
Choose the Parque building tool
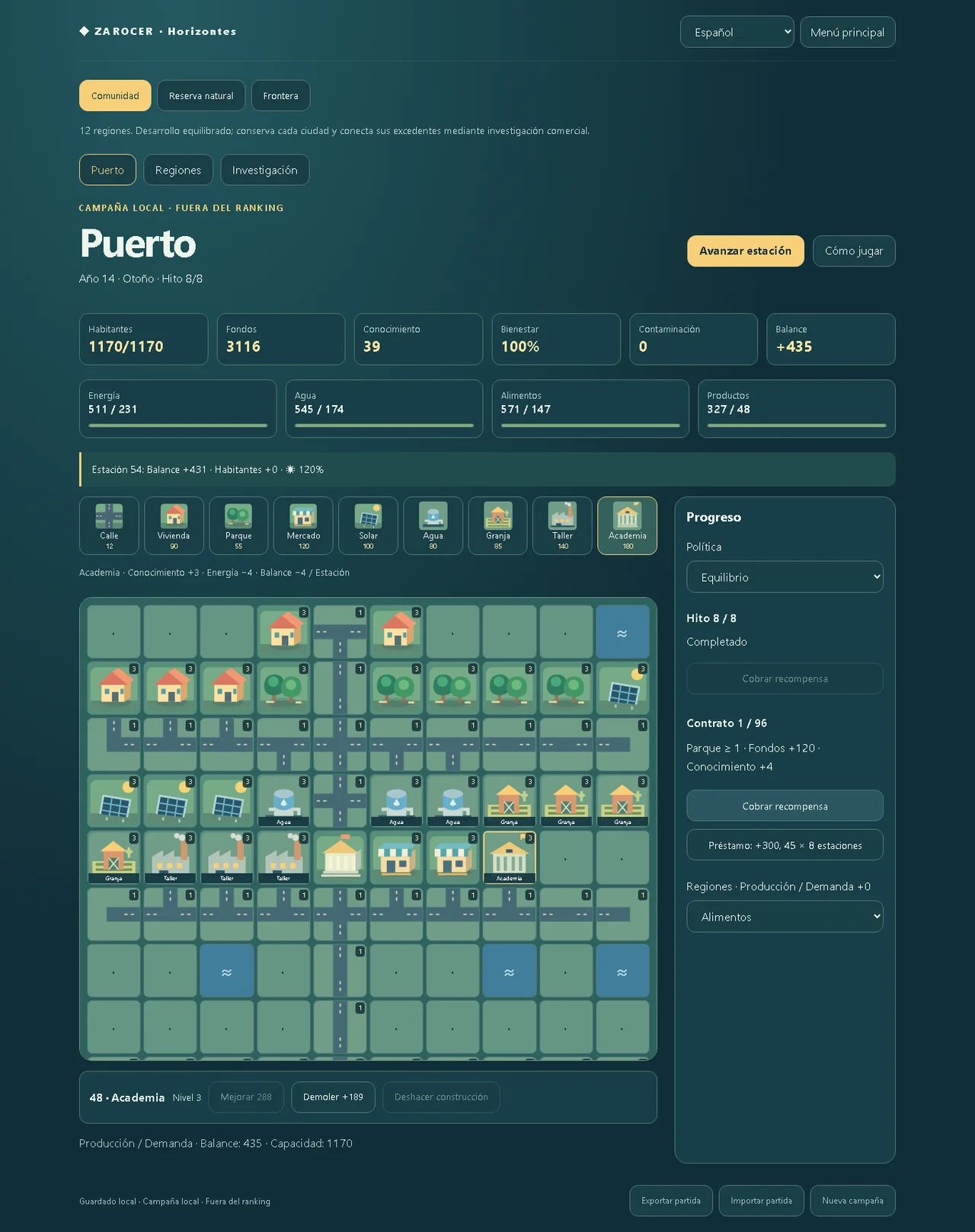pos(238,525)
